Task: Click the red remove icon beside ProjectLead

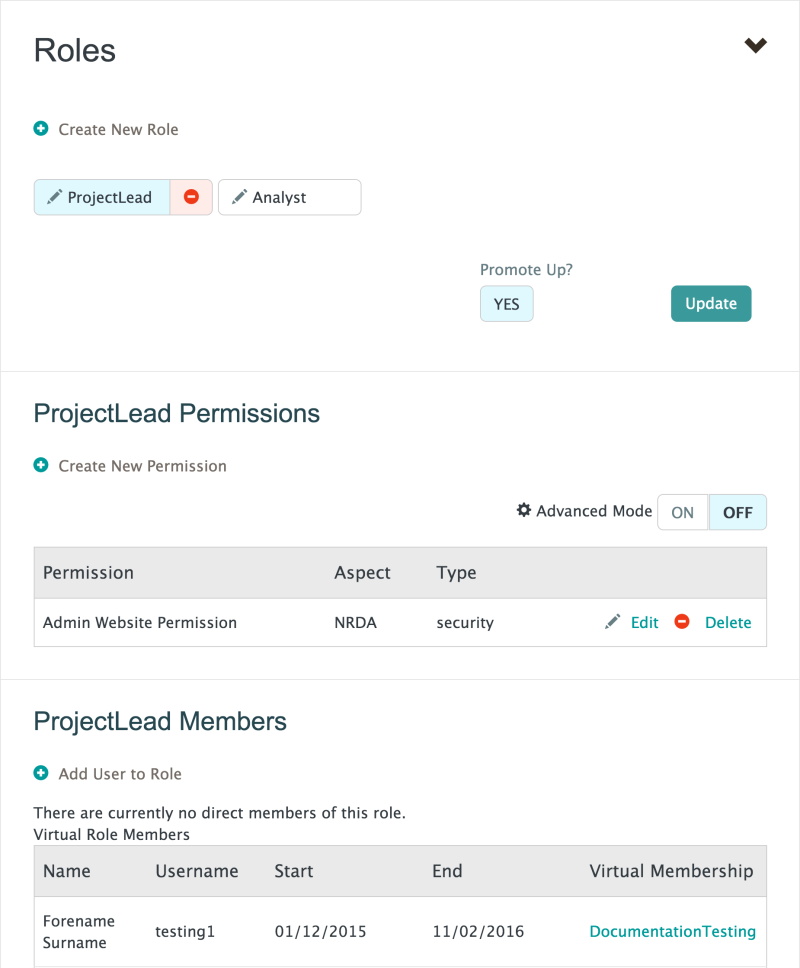Action: click(x=191, y=197)
